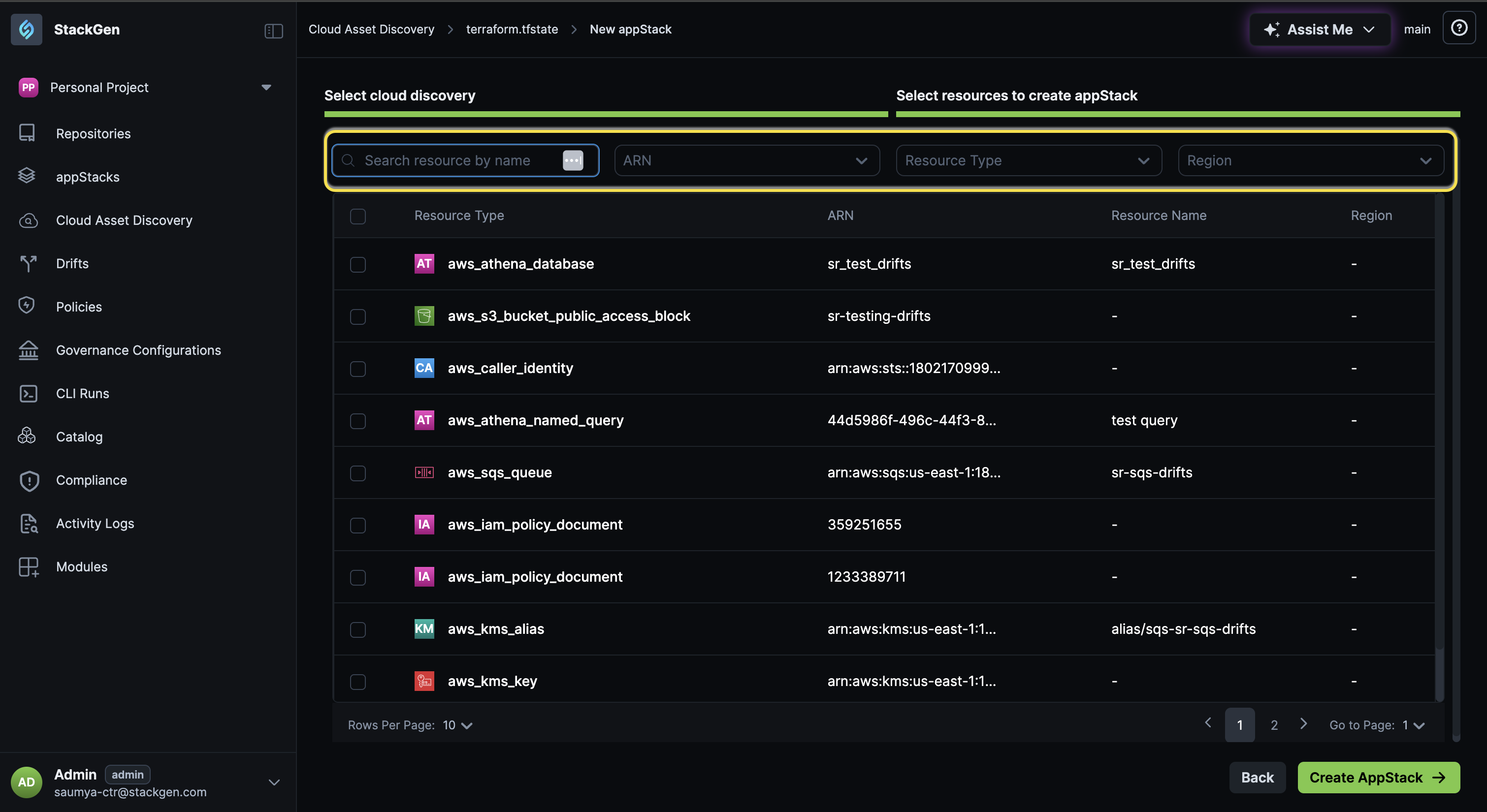This screenshot has height=812, width=1487.
Task: Go to page 2 of results
Action: pos(1274,725)
